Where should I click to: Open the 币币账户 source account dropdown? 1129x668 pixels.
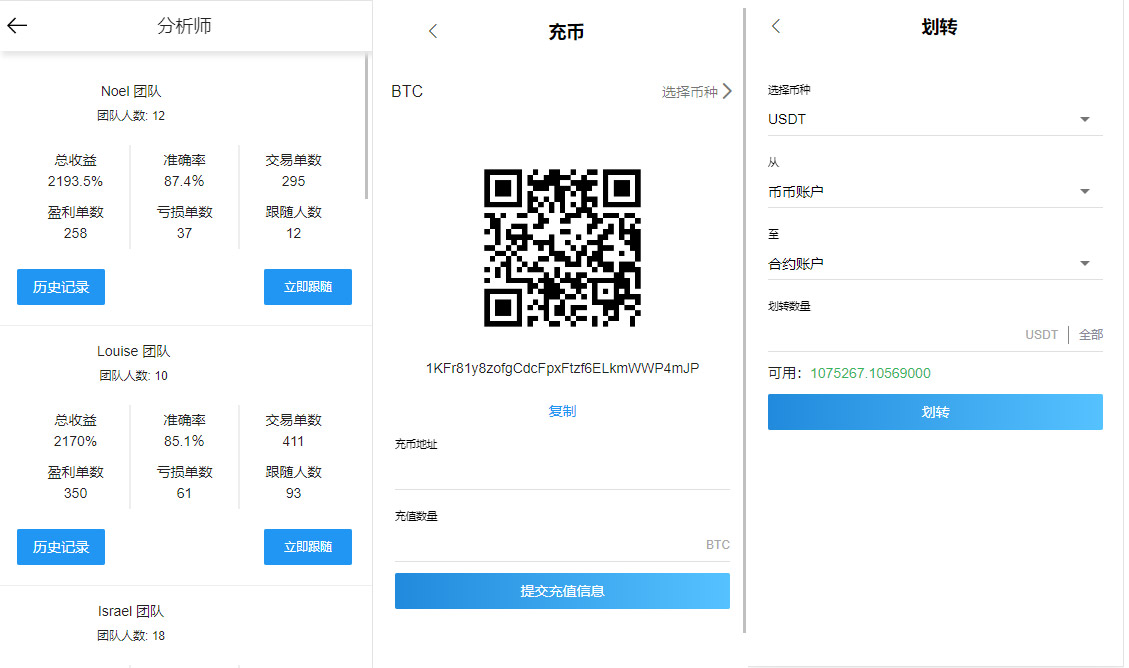tap(935, 191)
